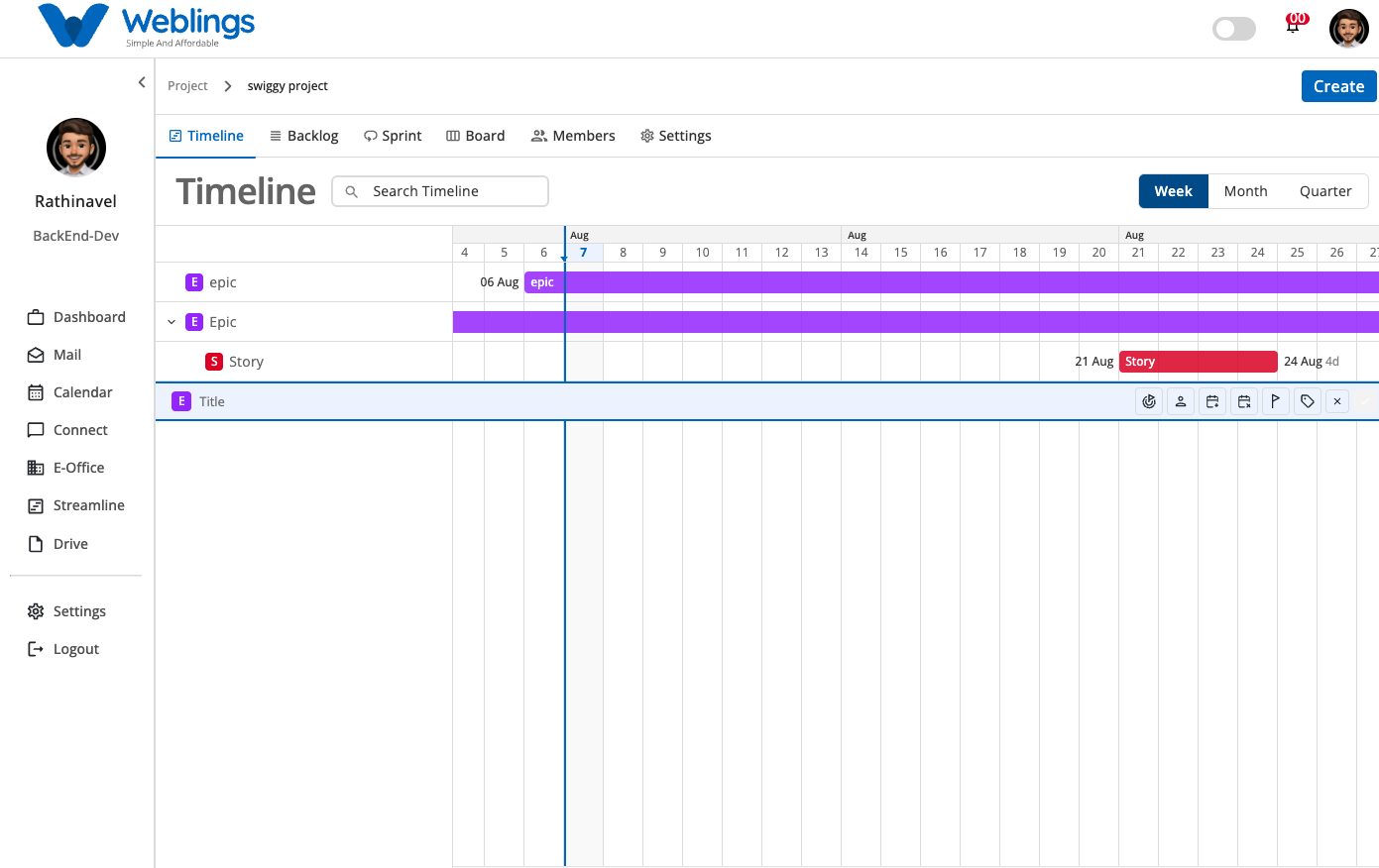
Task: Click the label tag icon in Title row
Action: [1308, 401]
